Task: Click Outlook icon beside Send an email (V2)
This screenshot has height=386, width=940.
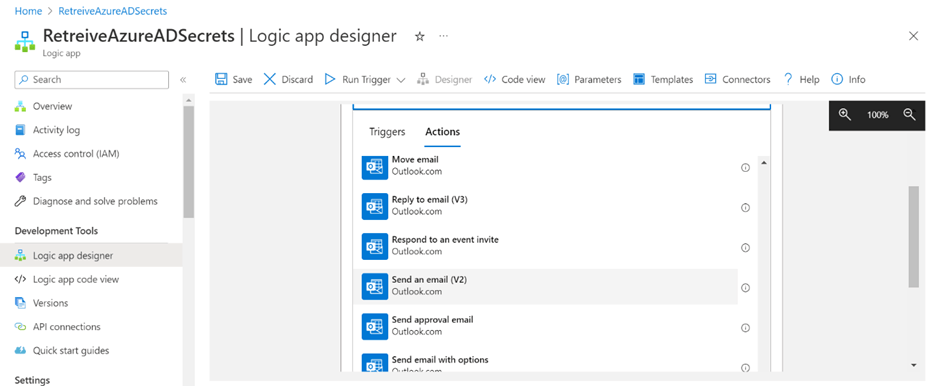Action: pos(375,287)
